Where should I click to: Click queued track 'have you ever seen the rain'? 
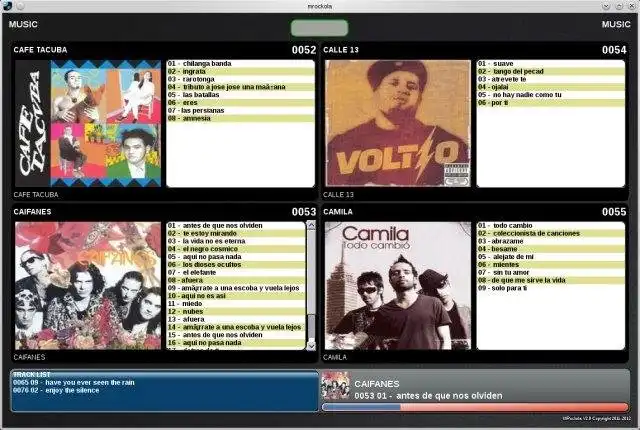tap(73, 383)
